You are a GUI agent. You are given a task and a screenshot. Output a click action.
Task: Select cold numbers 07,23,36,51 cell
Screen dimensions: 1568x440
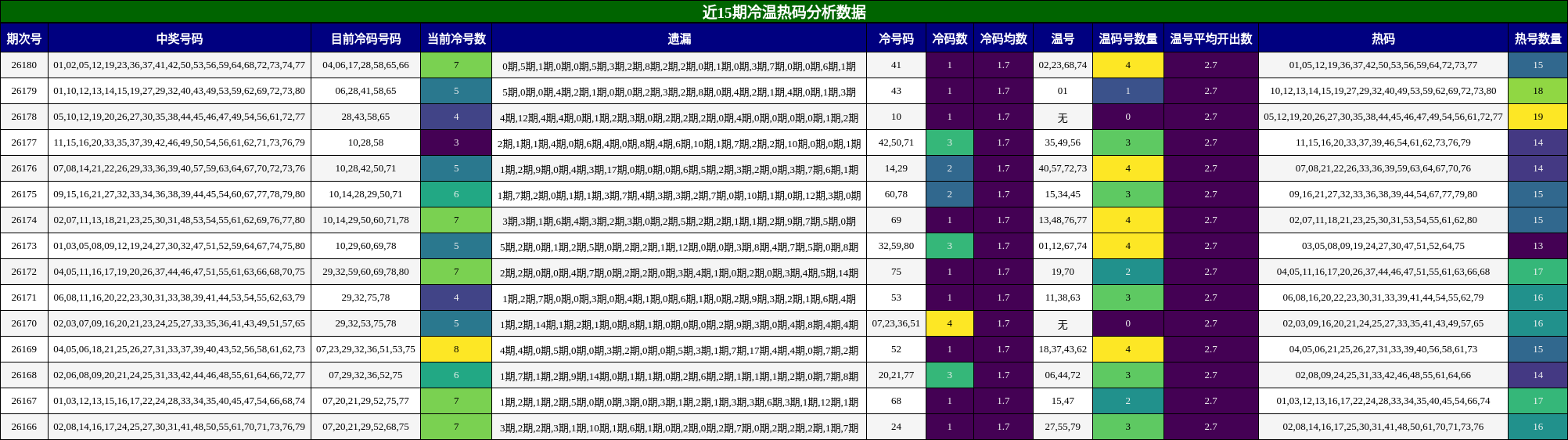896,323
